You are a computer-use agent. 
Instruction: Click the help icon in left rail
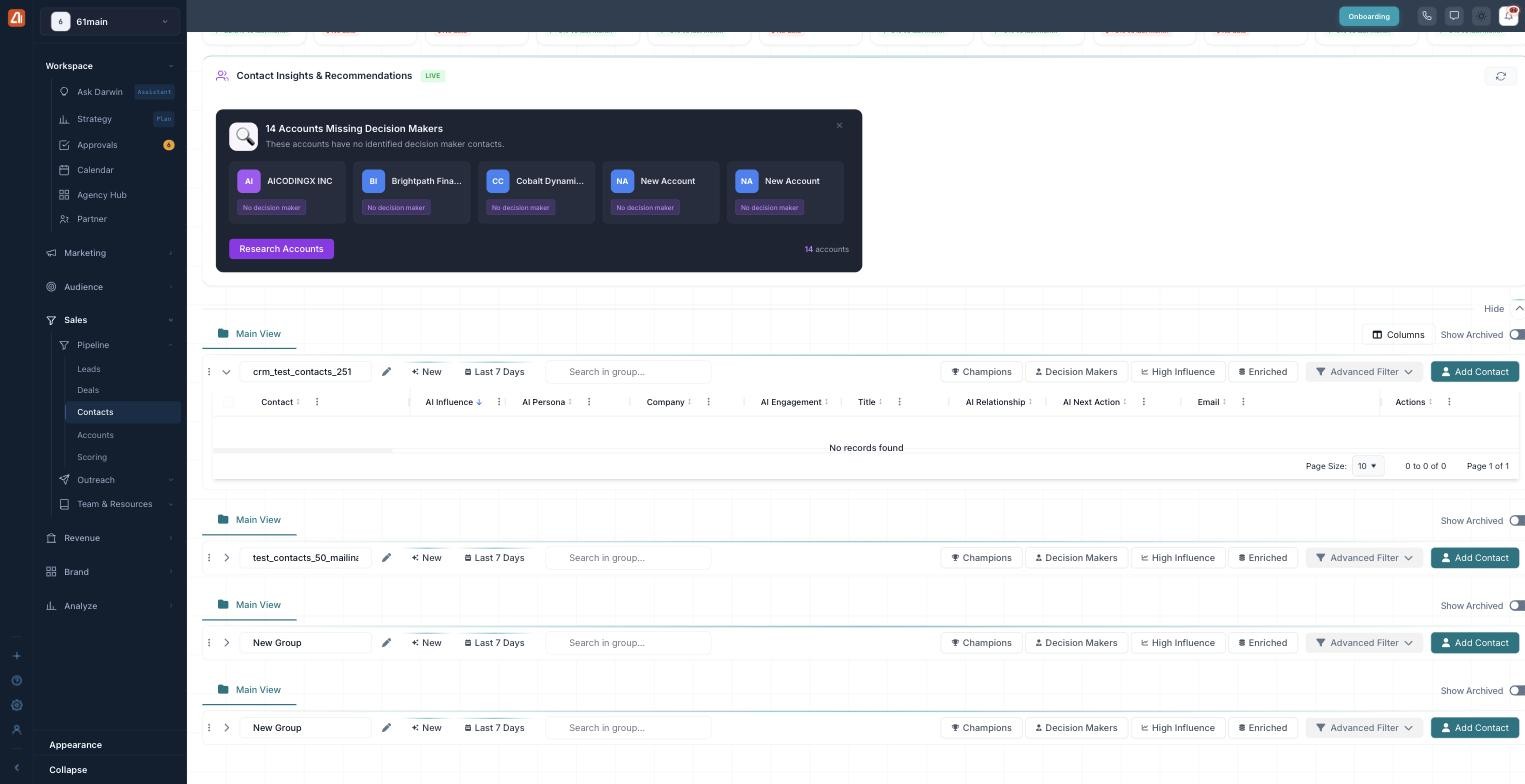pyautogui.click(x=16, y=681)
